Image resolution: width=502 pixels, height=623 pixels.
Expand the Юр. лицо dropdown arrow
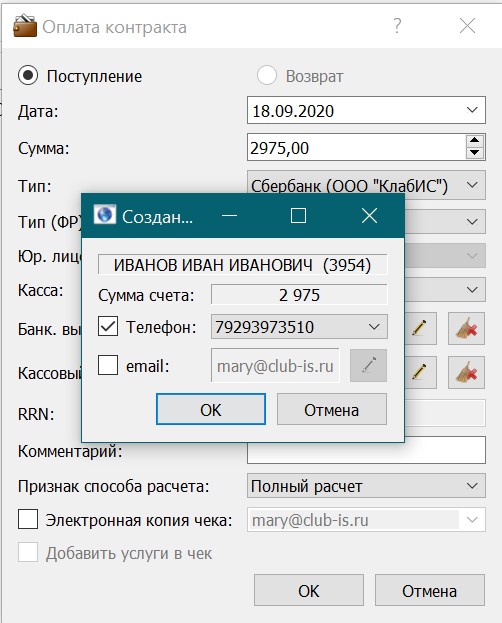click(472, 255)
